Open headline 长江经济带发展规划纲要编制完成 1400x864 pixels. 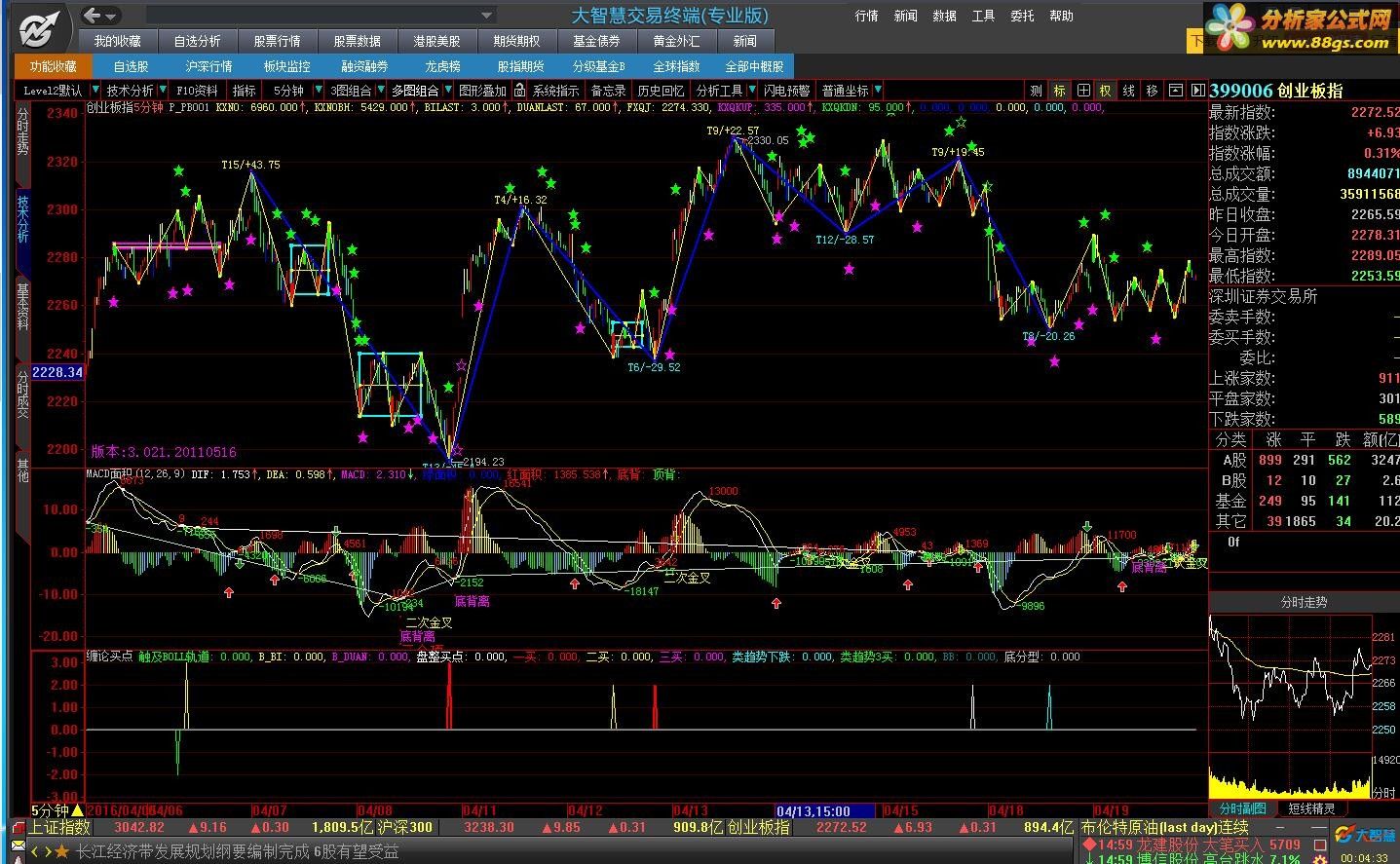193,851
